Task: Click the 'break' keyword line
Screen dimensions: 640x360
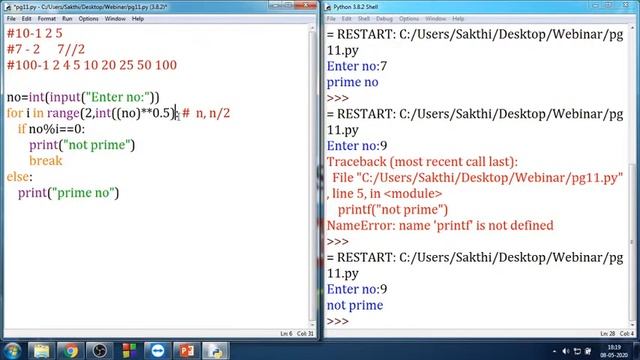Action: pos(46,161)
